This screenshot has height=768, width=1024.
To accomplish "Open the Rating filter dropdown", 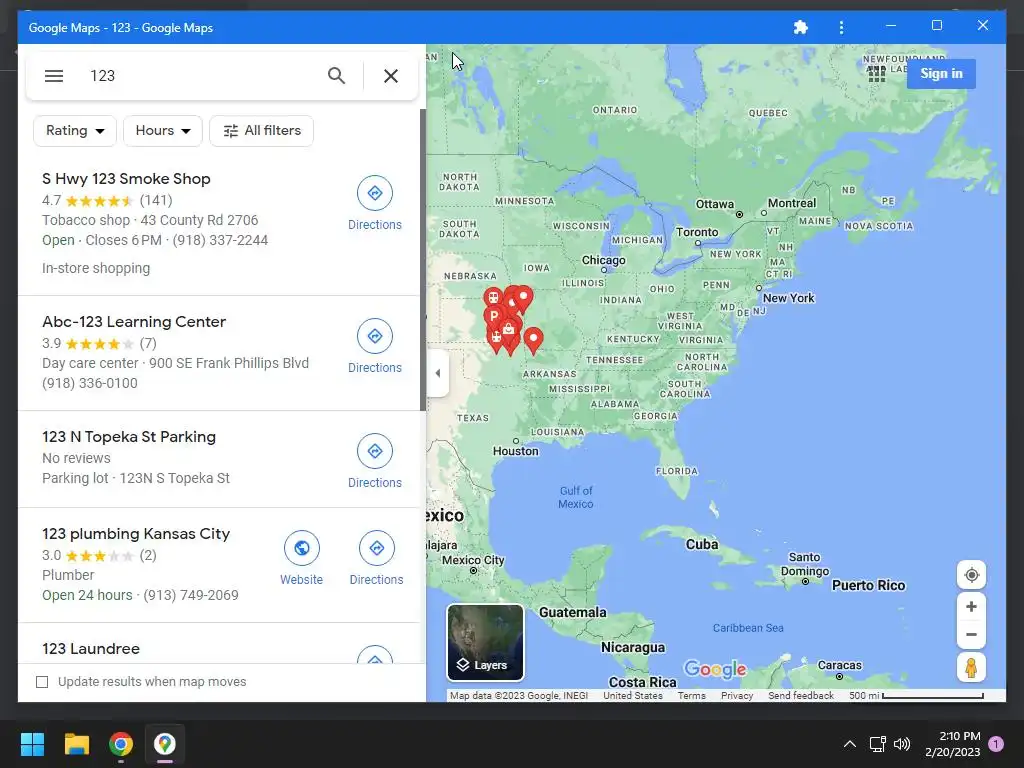I will click(x=74, y=131).
